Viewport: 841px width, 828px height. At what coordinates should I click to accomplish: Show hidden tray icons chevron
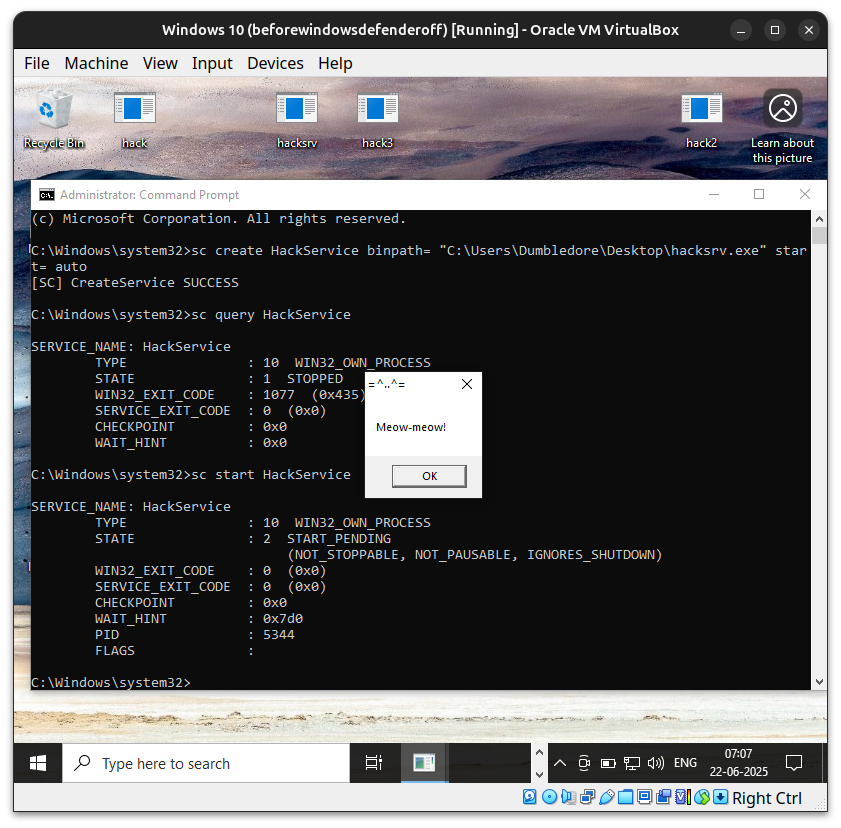(x=560, y=763)
